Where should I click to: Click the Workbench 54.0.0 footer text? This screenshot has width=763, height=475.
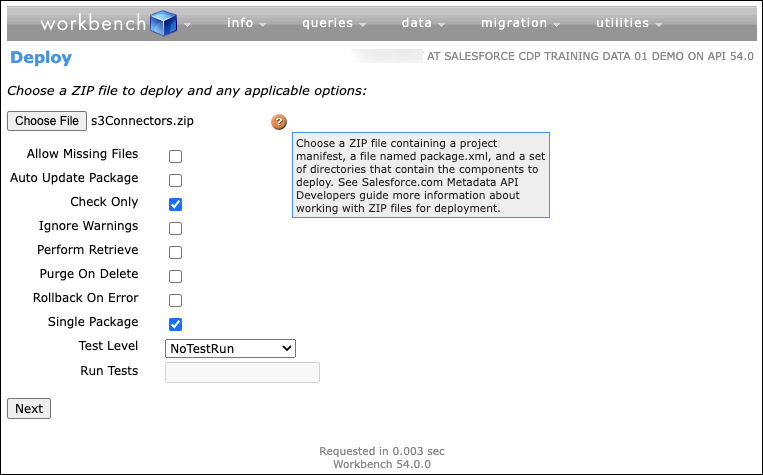pyautogui.click(x=382, y=464)
